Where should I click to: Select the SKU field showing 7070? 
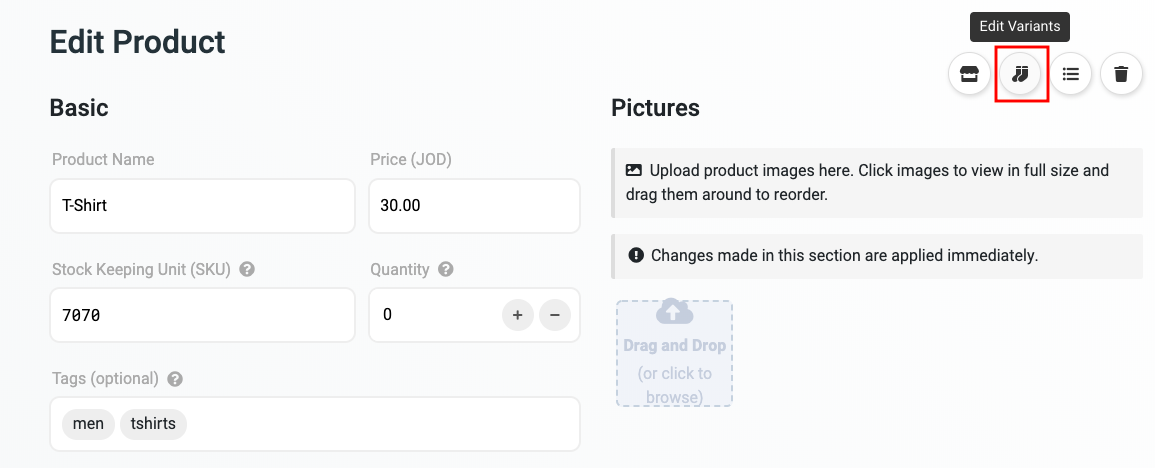[x=202, y=315]
